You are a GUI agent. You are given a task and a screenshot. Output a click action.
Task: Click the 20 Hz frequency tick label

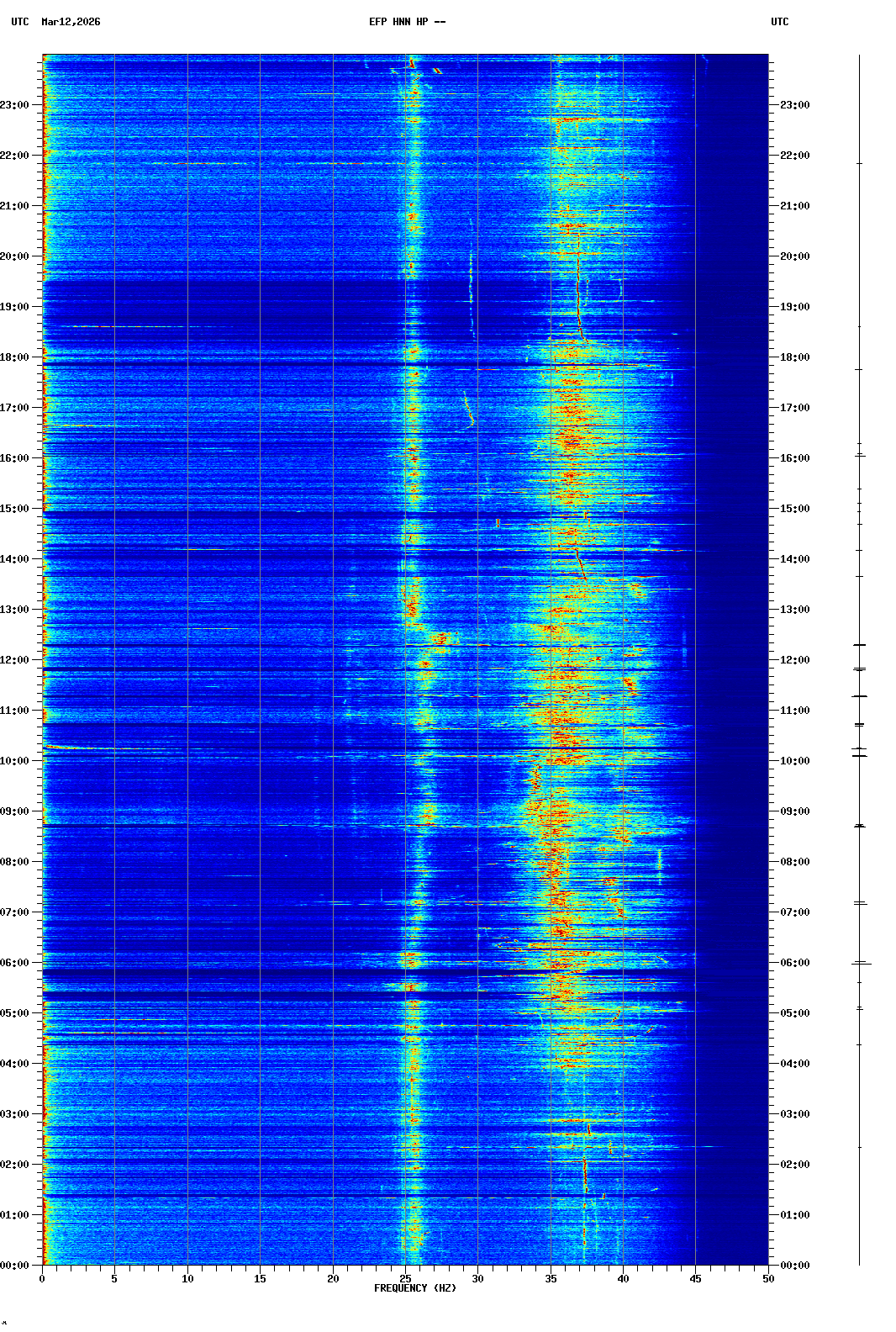(333, 1279)
